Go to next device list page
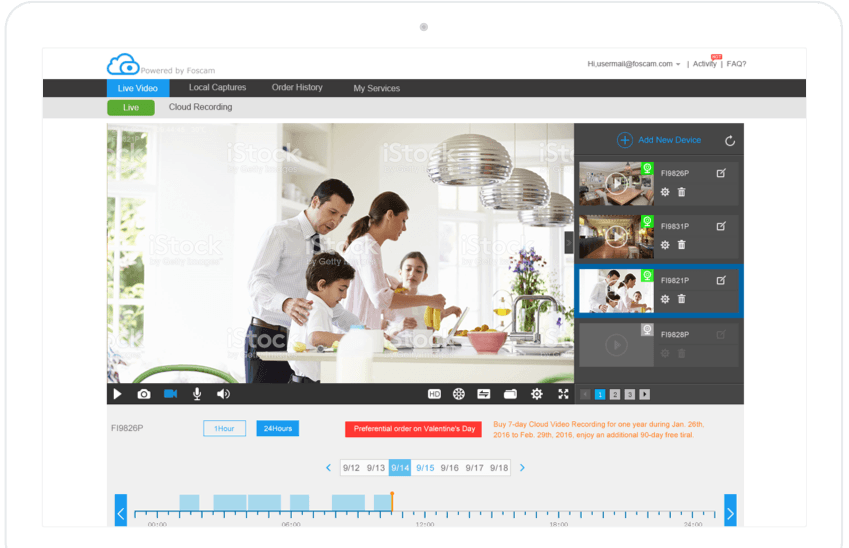Screen dimensions: 849x548 pyautogui.click(x=644, y=394)
